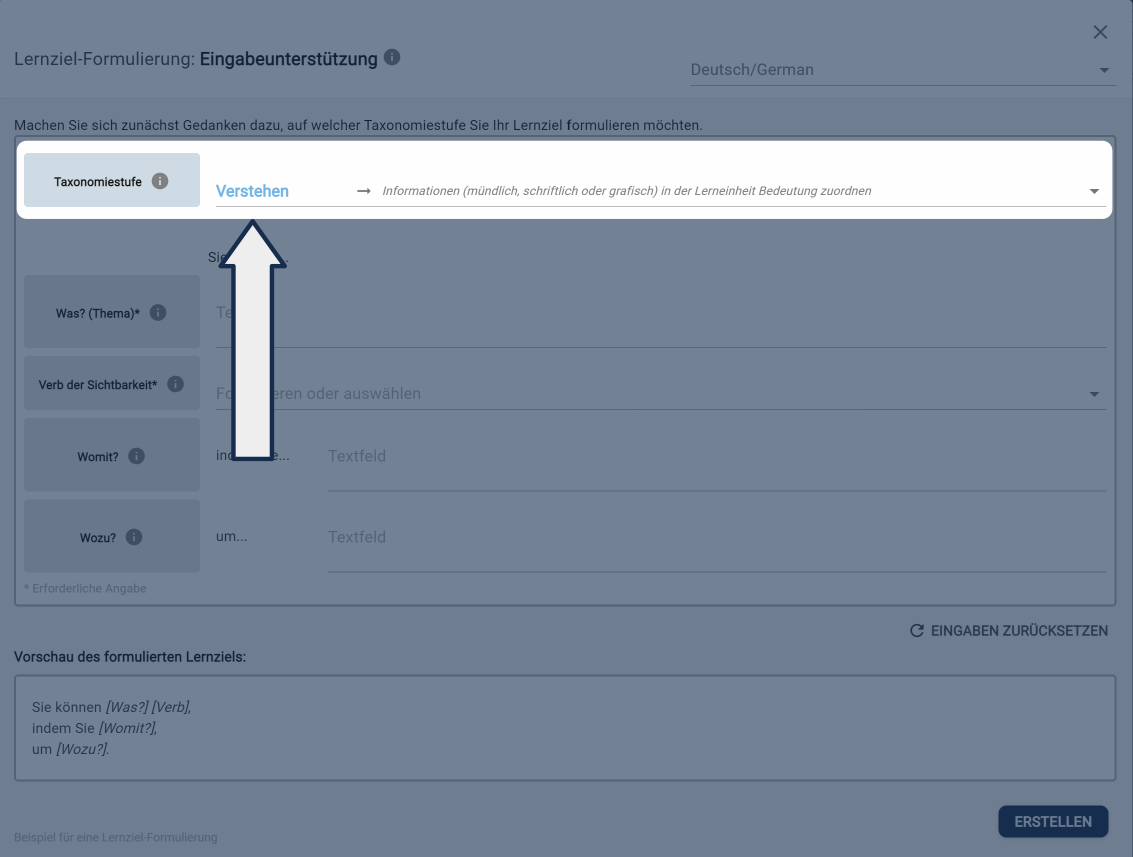Image resolution: width=1133 pixels, height=857 pixels.
Task: Close the dialog with the X icon
Action: pyautogui.click(x=1100, y=32)
